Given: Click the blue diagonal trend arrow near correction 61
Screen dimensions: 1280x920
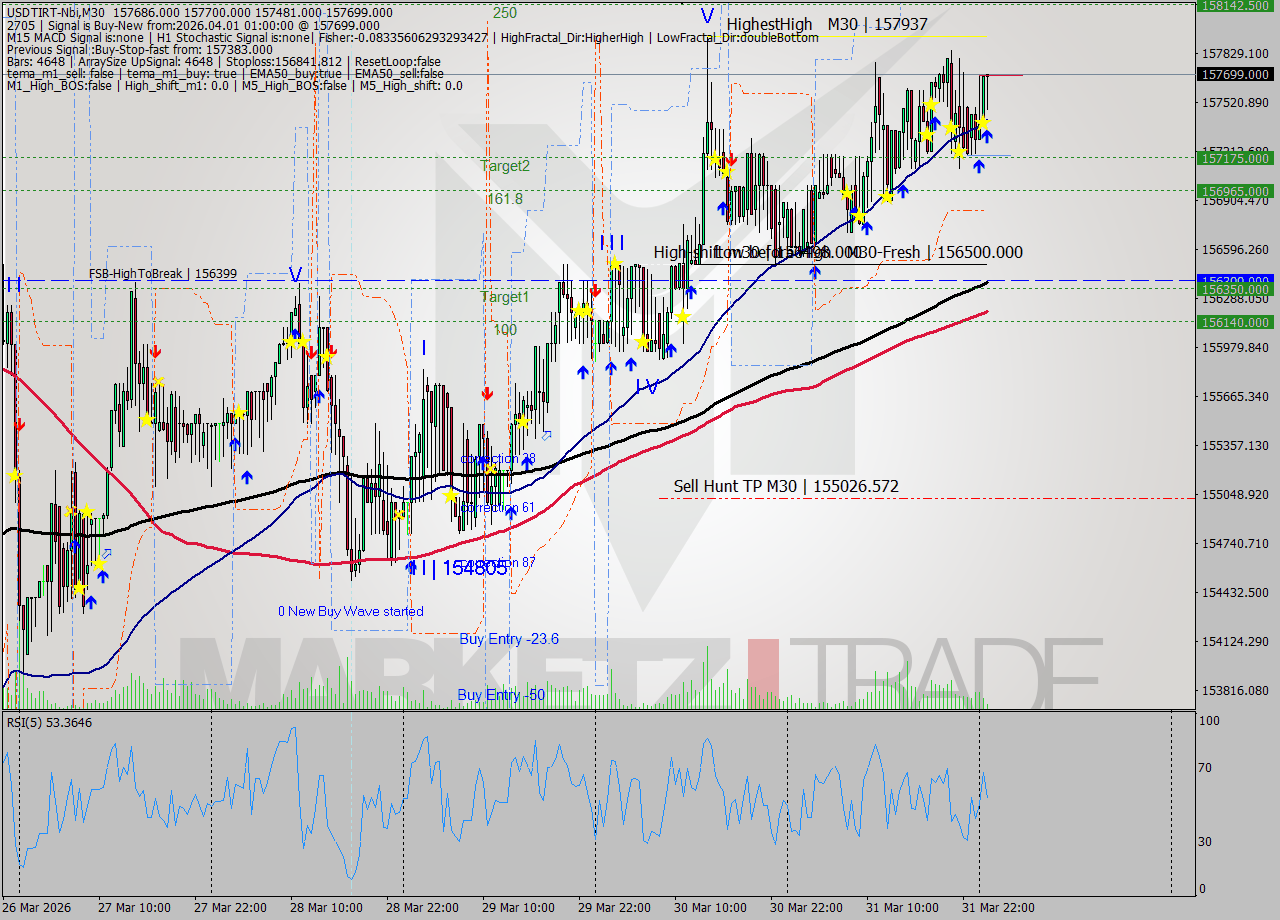Looking at the screenshot, I should [548, 435].
